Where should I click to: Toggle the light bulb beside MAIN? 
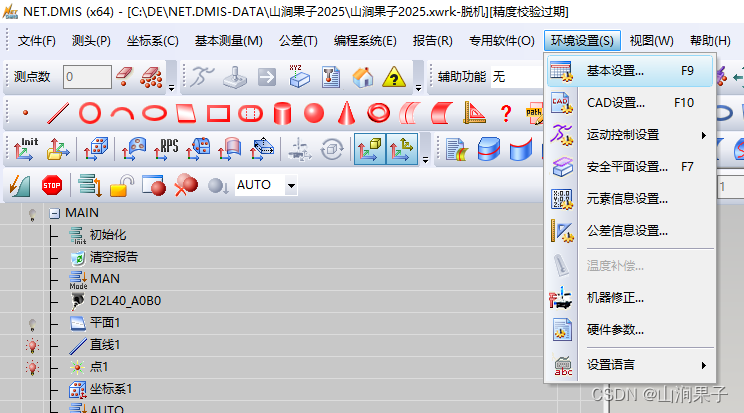32,215
